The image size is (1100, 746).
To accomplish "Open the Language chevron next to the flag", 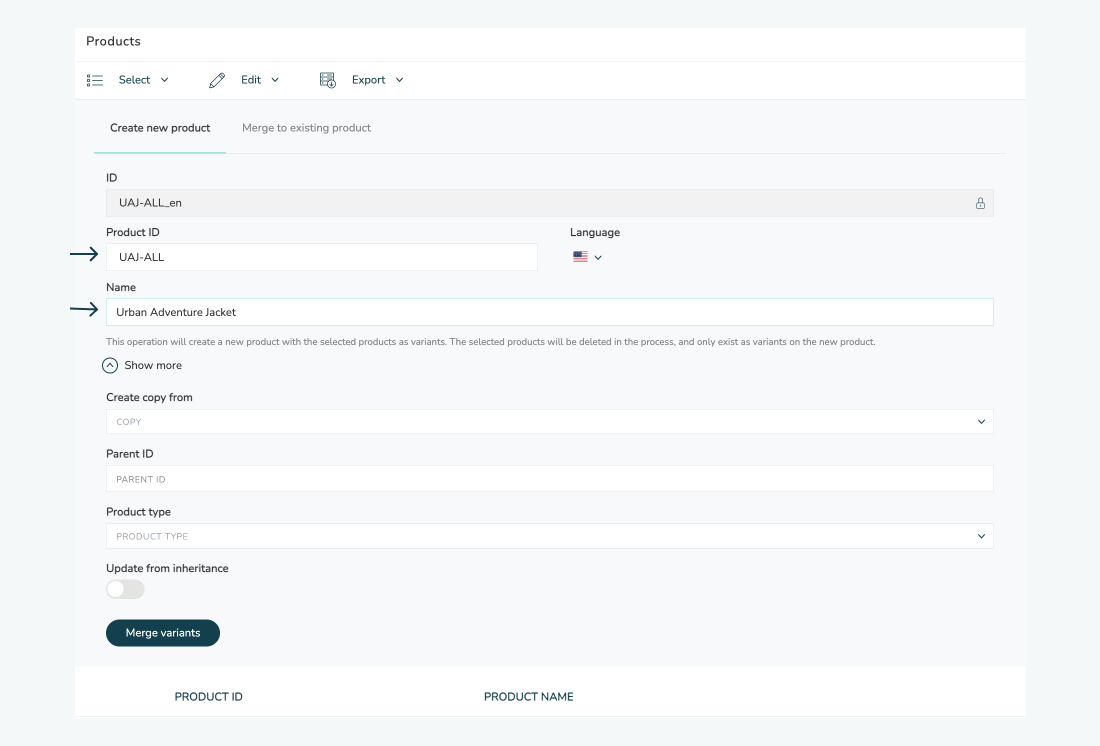I will [598, 258].
